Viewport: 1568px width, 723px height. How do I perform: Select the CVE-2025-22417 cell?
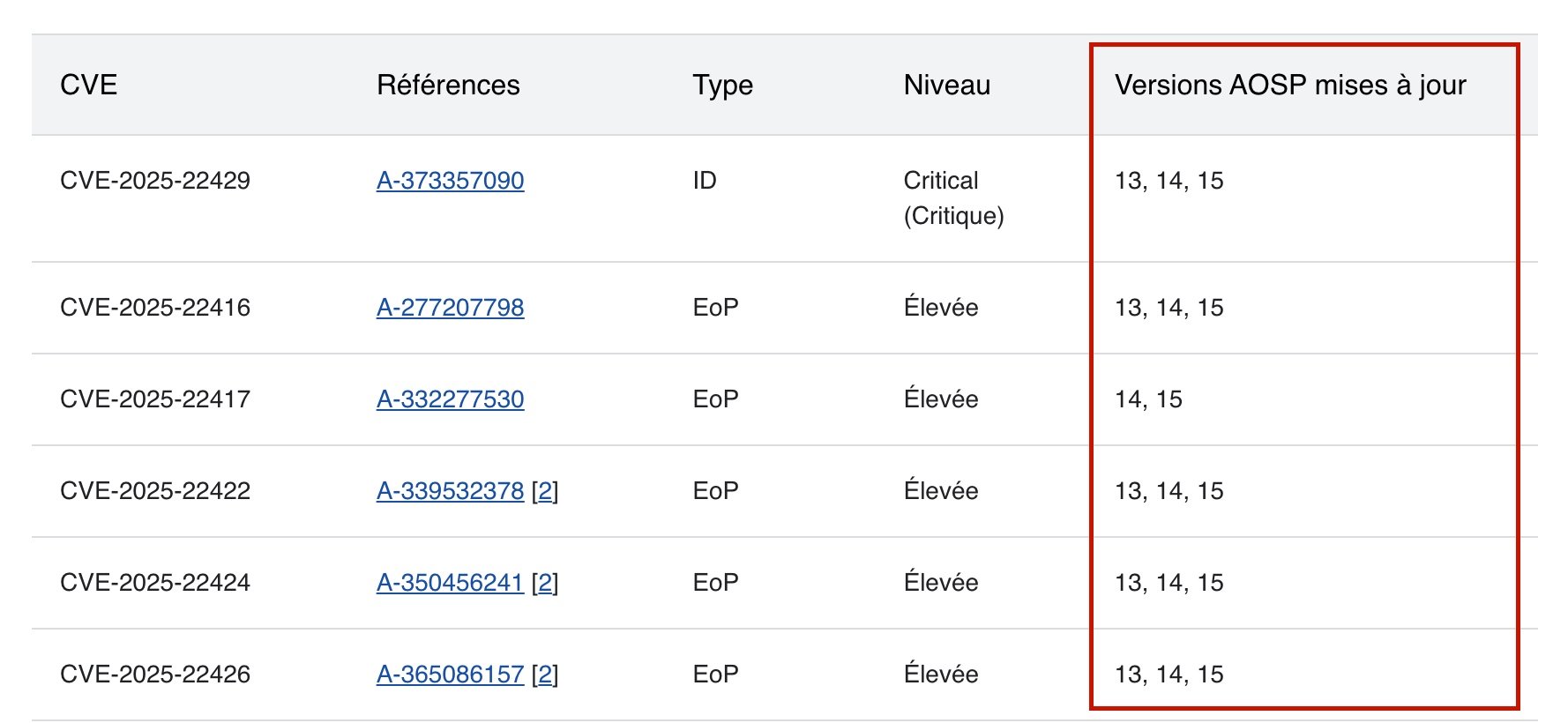tap(155, 399)
